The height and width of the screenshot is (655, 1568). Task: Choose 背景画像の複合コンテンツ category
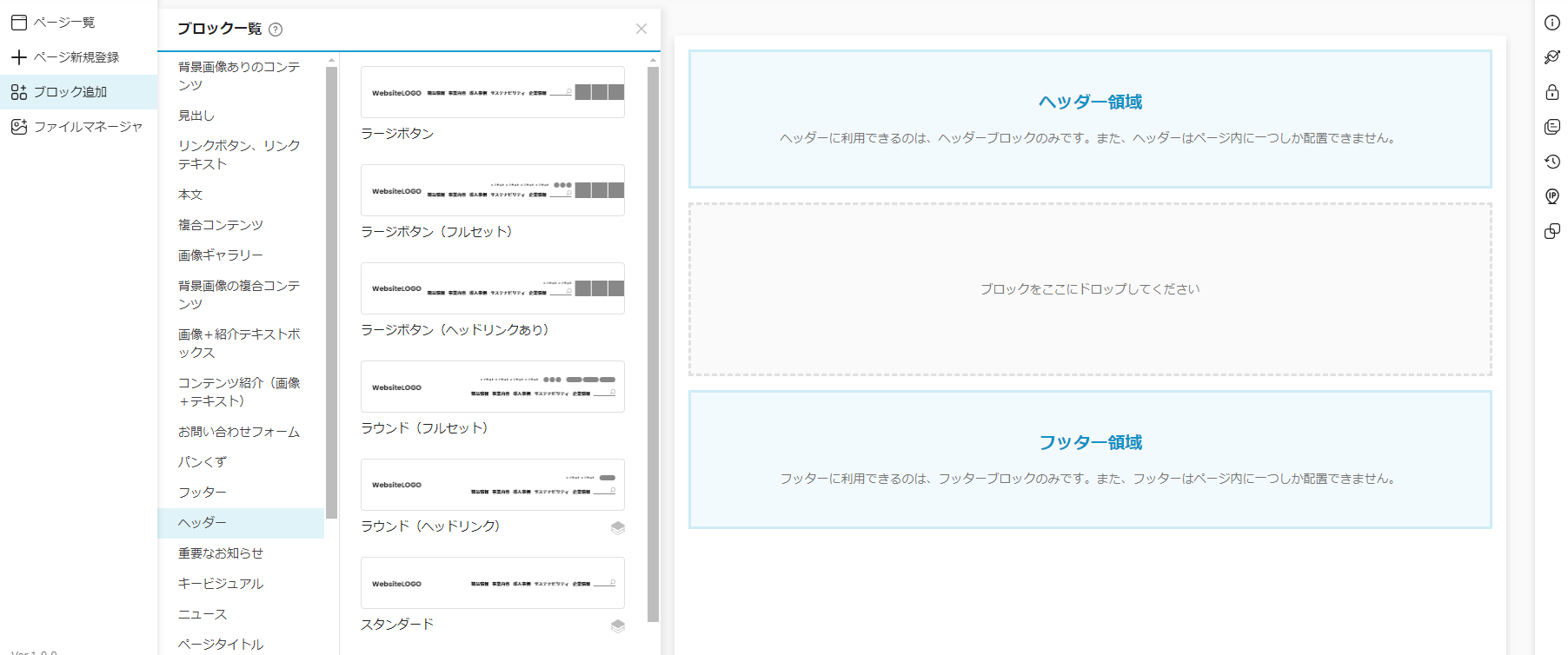pos(241,294)
